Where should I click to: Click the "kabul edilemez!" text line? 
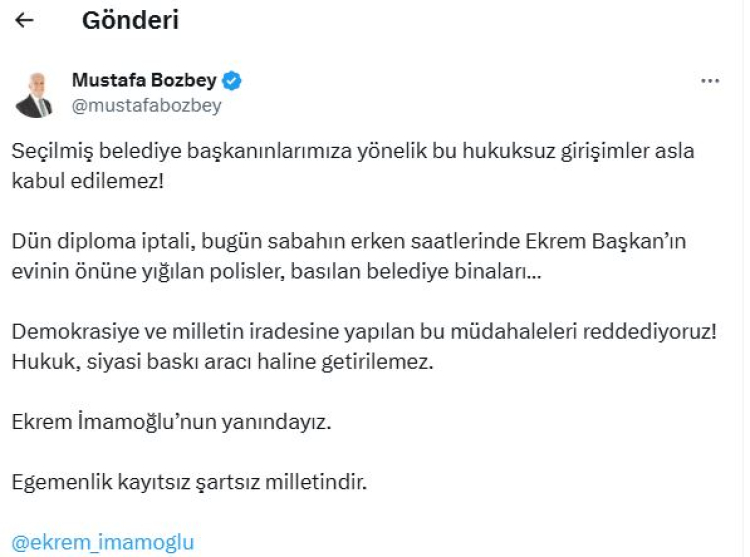81,180
